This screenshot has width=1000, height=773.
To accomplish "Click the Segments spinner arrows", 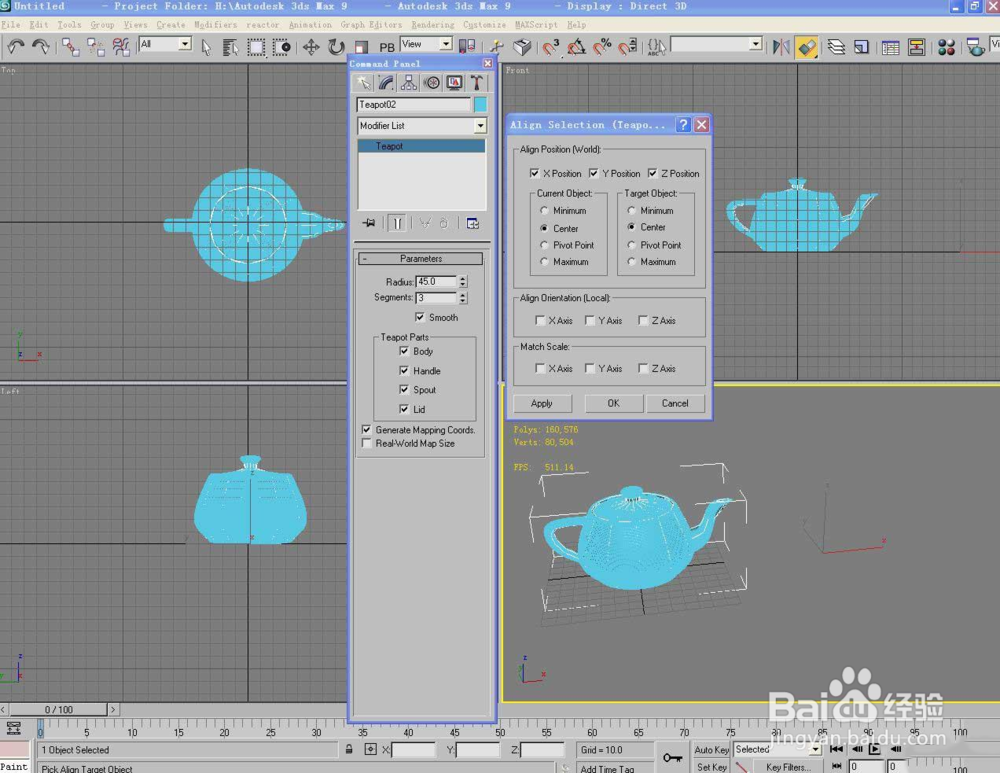I will (463, 298).
